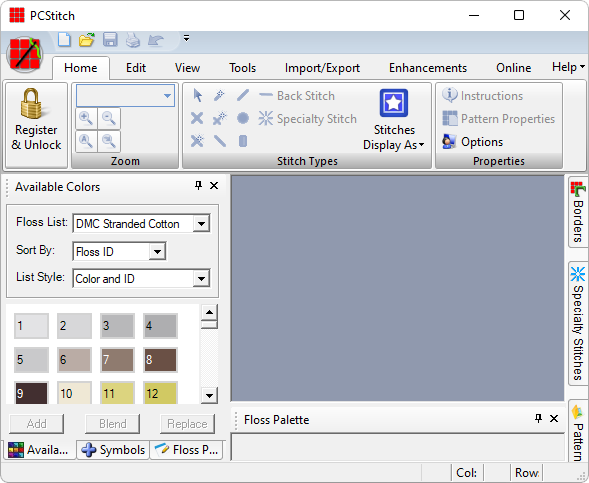Click the Zoom Out magnifier icon
The height and width of the screenshot is (483, 589).
pos(109,119)
